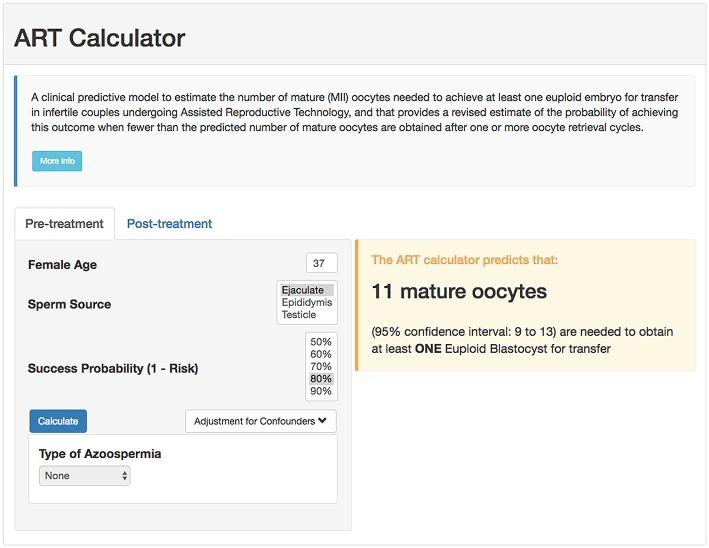
Task: Choose Epididymis in Sperm Source list
Action: (x=306, y=302)
